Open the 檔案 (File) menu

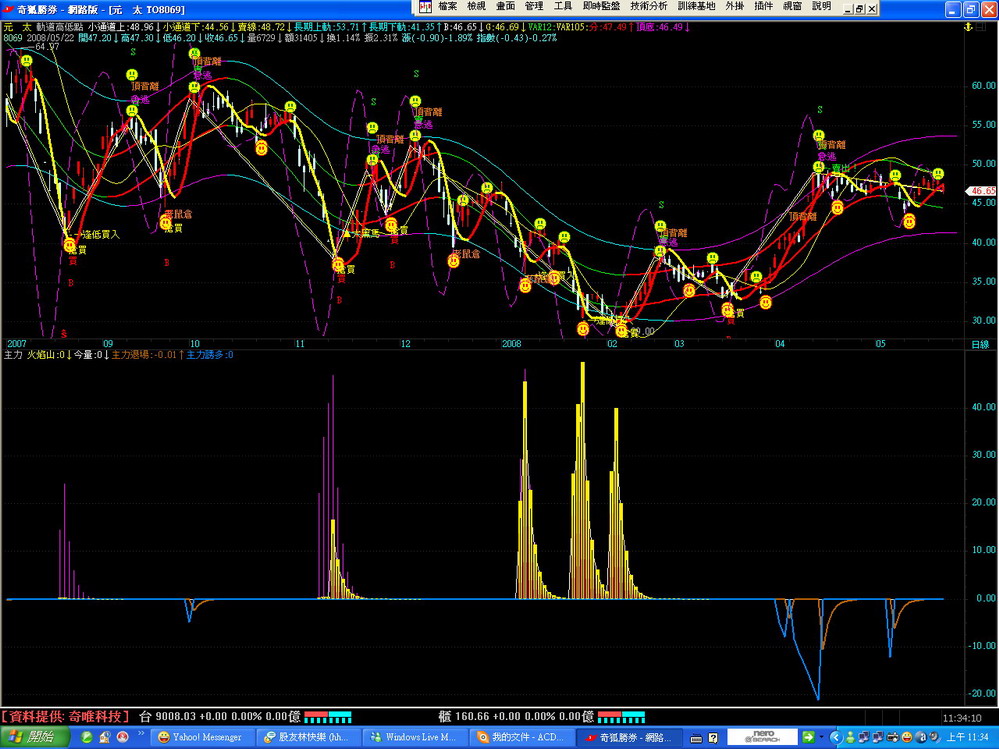click(x=447, y=7)
